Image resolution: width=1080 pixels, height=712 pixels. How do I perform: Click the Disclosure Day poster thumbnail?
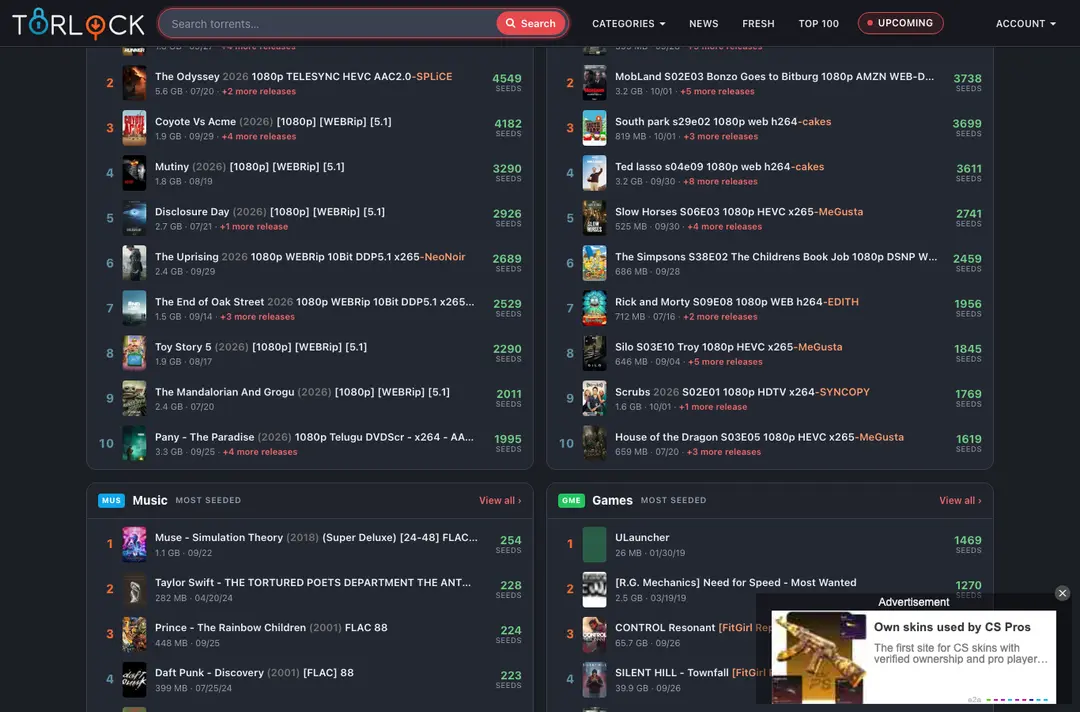[134, 218]
